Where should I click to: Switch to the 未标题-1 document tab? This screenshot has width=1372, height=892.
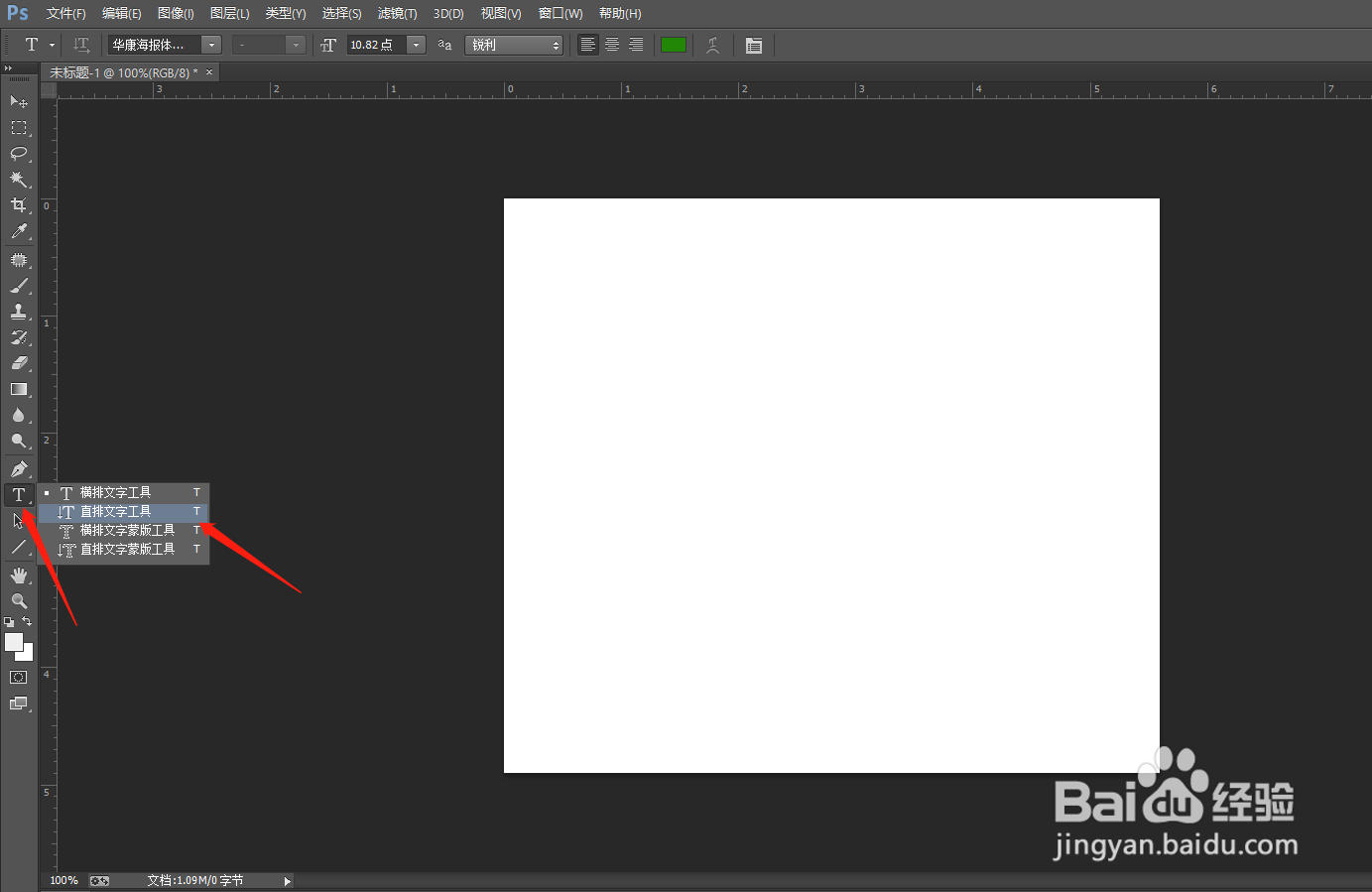[x=124, y=72]
